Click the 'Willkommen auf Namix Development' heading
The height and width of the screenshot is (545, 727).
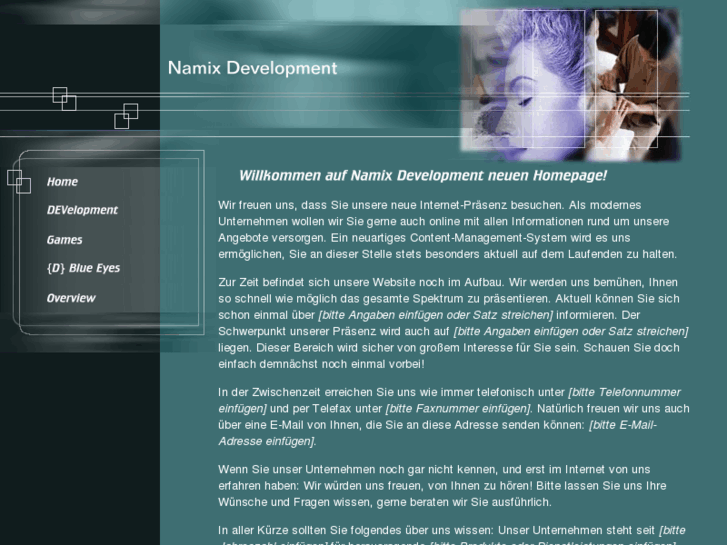[422, 176]
